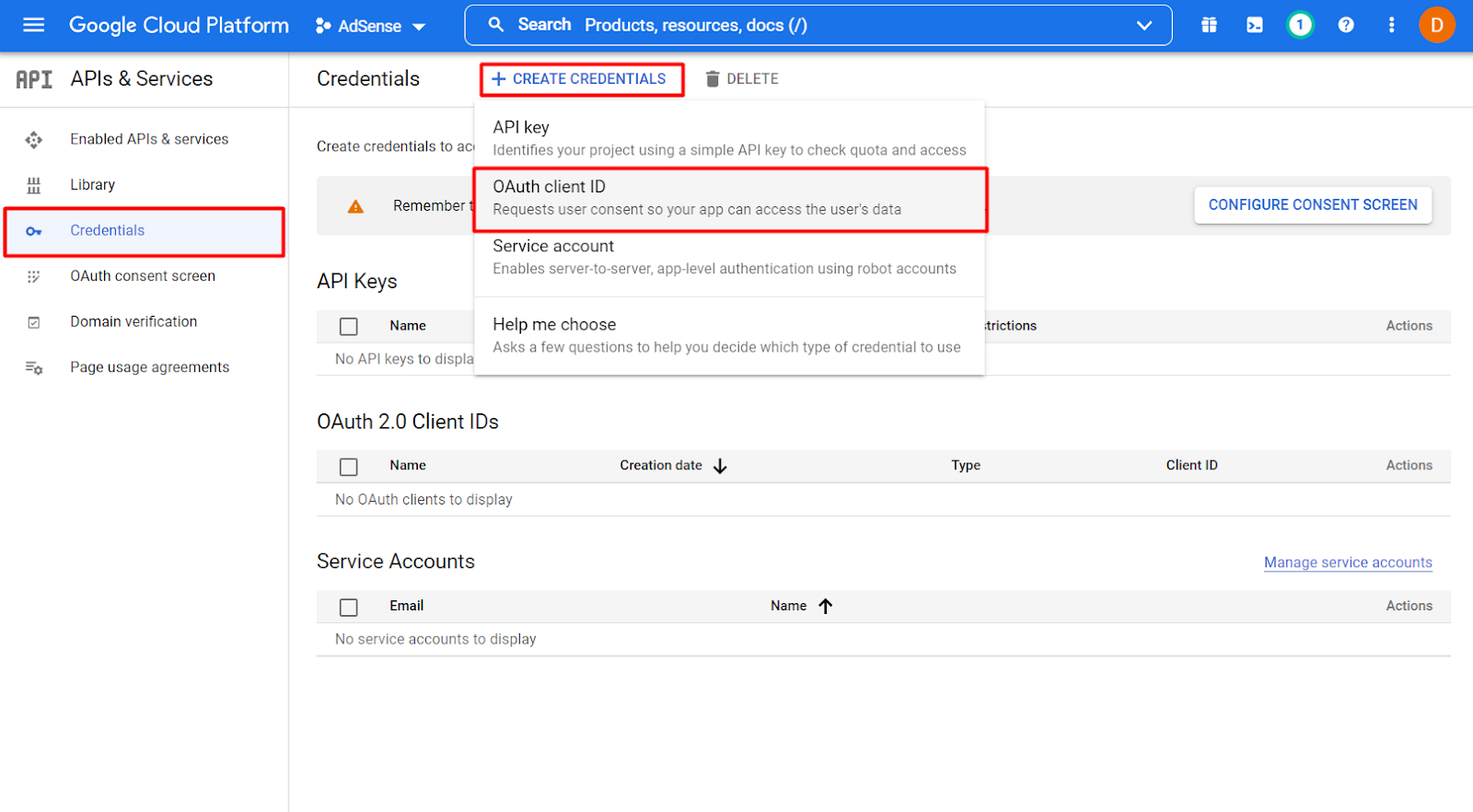The image size is (1473, 812).
Task: Click the API logo in sidebar header
Action: tap(34, 79)
